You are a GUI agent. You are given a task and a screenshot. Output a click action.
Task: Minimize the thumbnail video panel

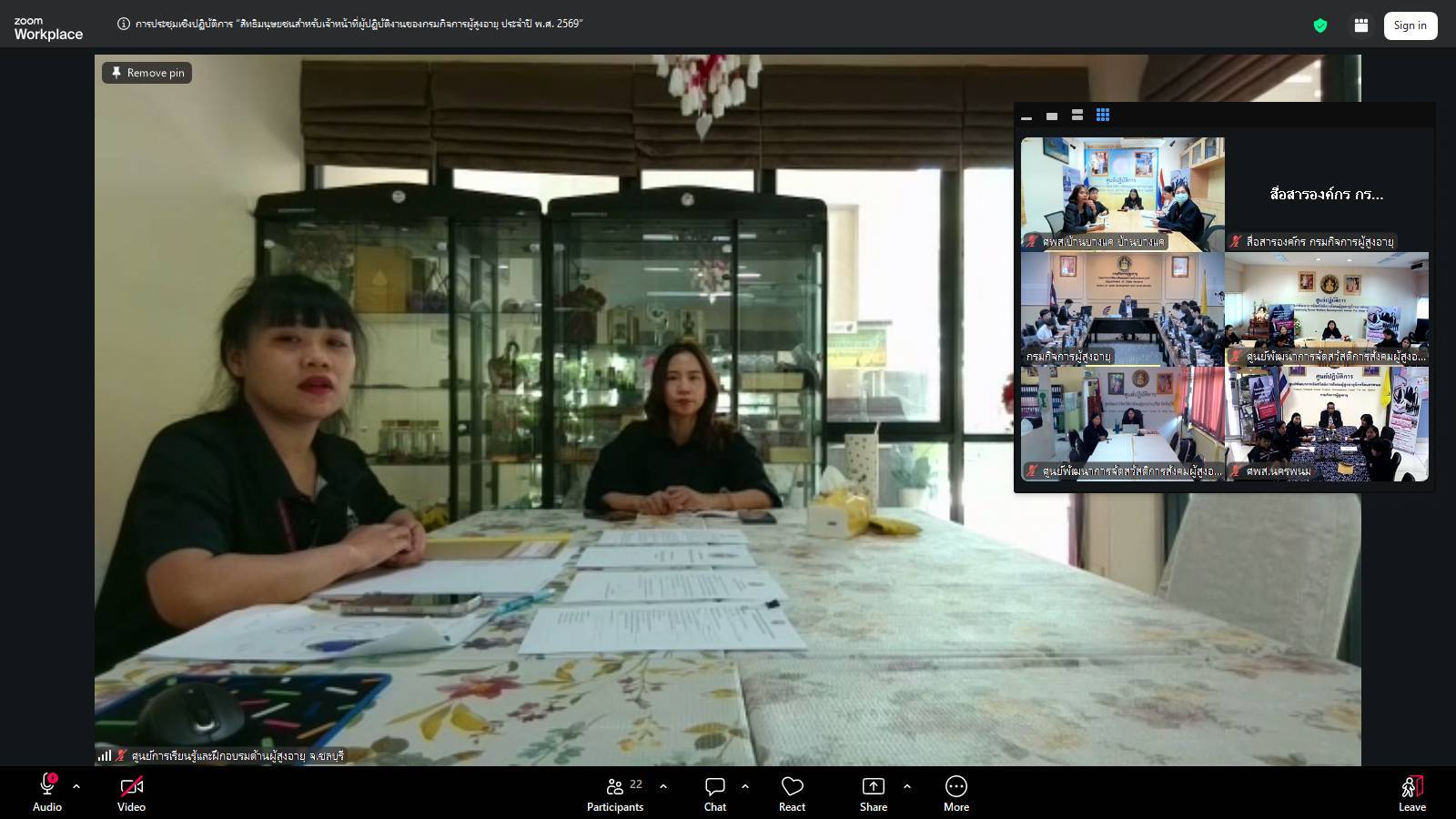(1026, 116)
